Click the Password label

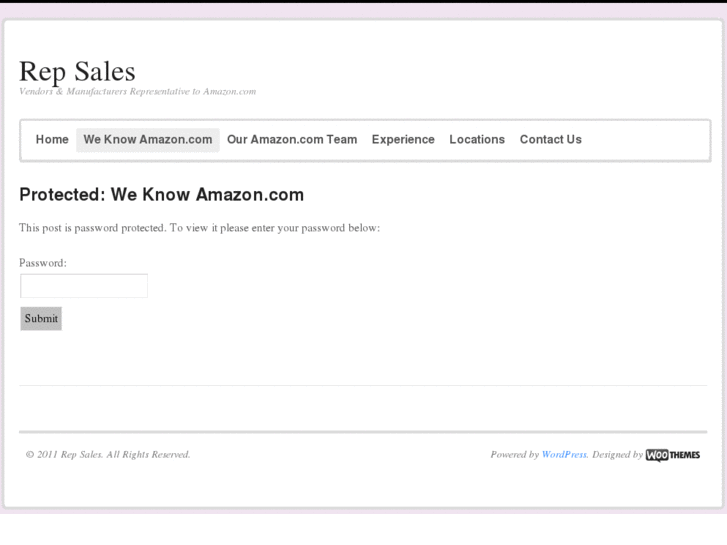pyautogui.click(x=43, y=263)
